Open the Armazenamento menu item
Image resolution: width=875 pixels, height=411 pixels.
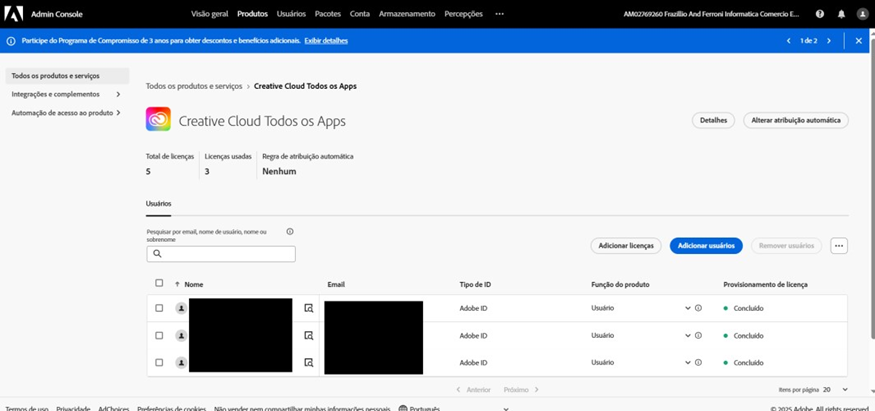coord(406,14)
